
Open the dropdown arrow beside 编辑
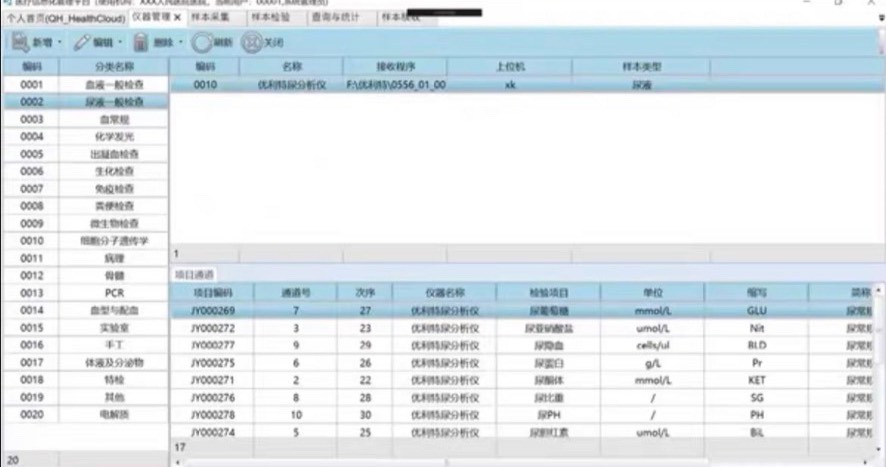click(120, 42)
